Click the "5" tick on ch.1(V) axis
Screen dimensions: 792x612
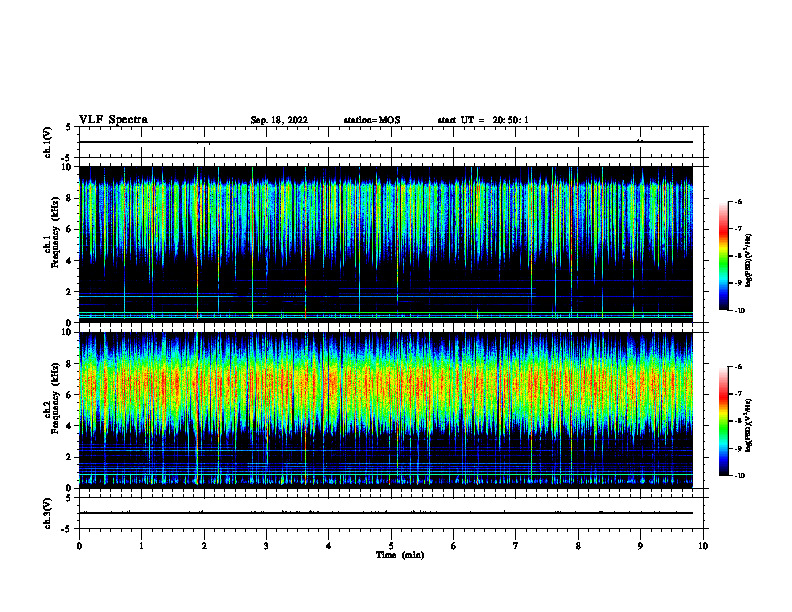click(x=69, y=127)
